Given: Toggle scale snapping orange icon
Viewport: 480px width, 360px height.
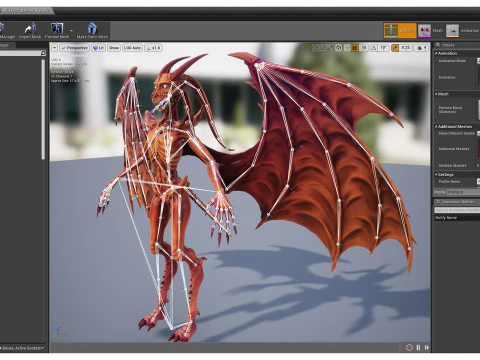Looking at the screenshot, I should tap(395, 48).
